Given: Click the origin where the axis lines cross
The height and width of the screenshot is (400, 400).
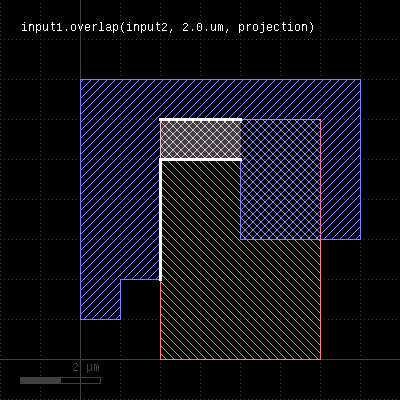Looking at the screenshot, I should [80, 359].
